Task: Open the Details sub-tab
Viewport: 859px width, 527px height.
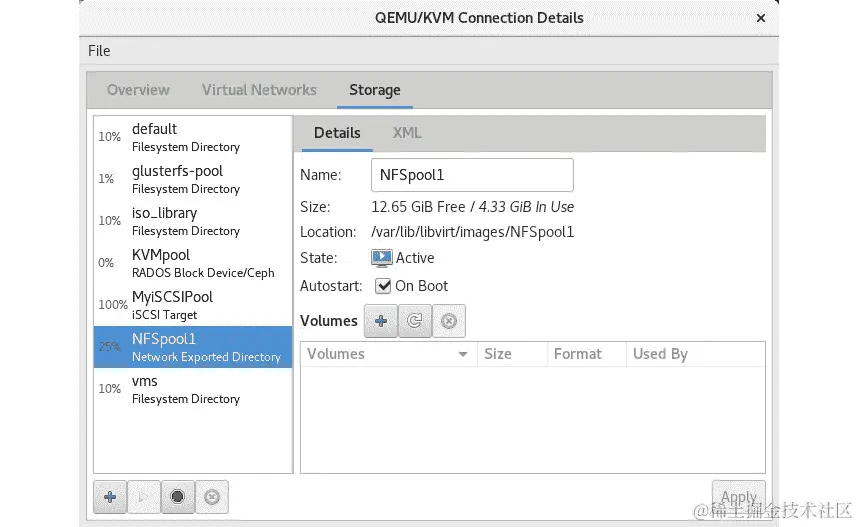Action: click(x=337, y=133)
